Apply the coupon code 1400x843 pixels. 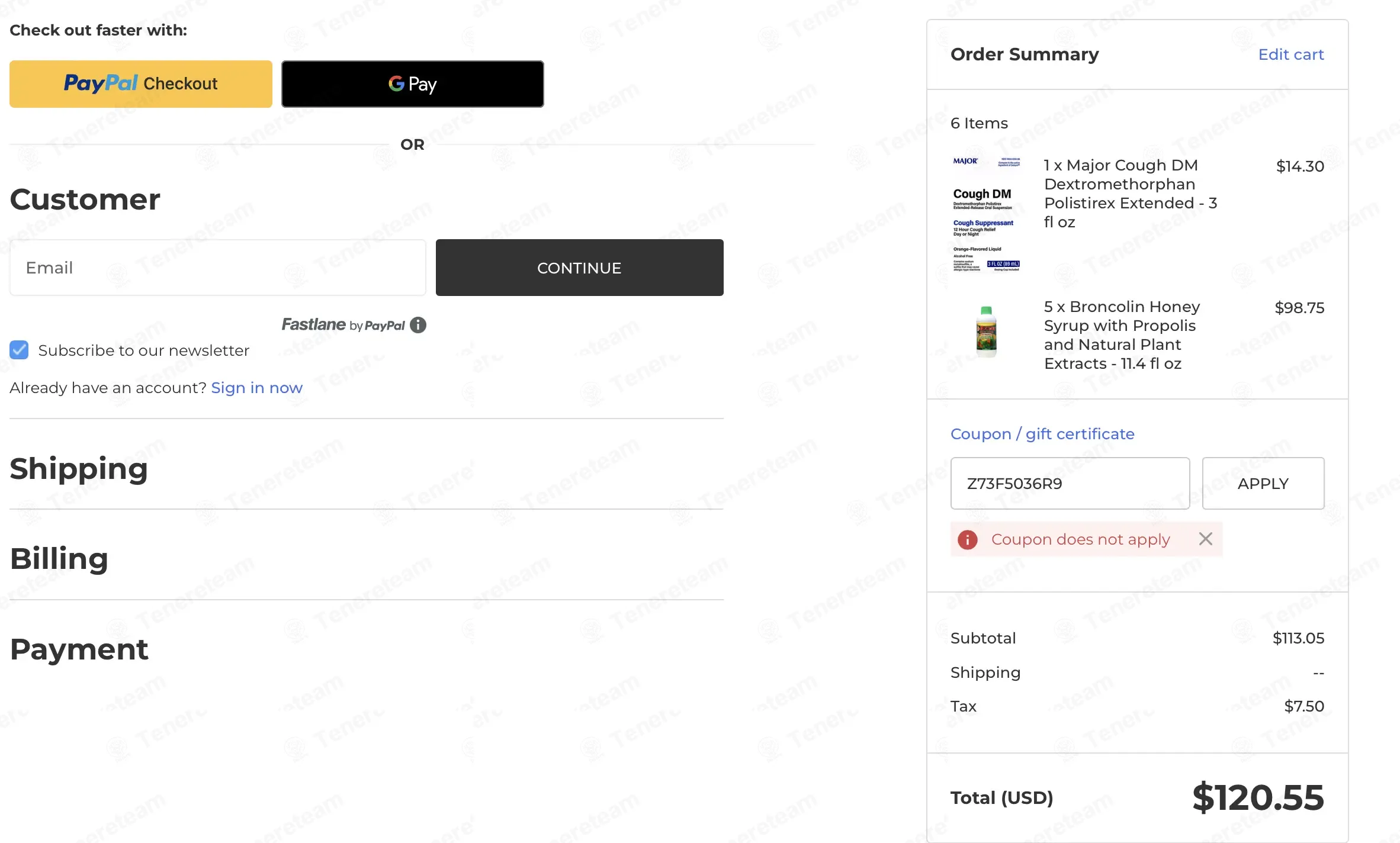coord(1263,483)
